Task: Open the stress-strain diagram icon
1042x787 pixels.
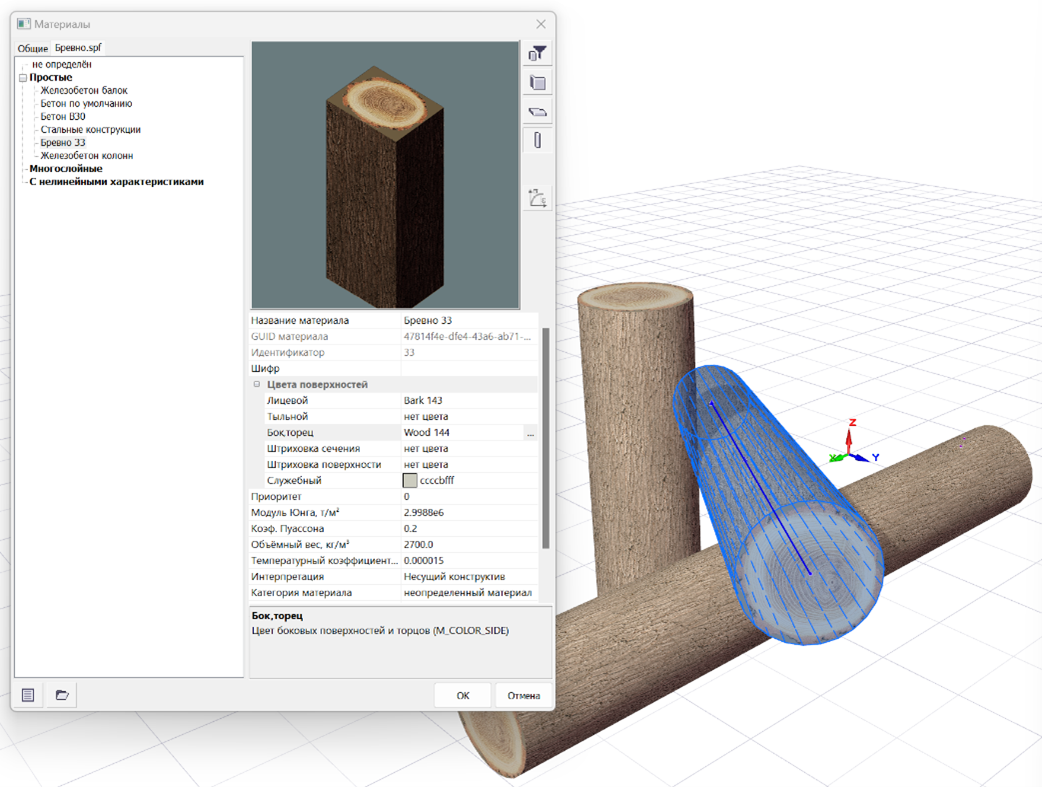Action: point(538,198)
